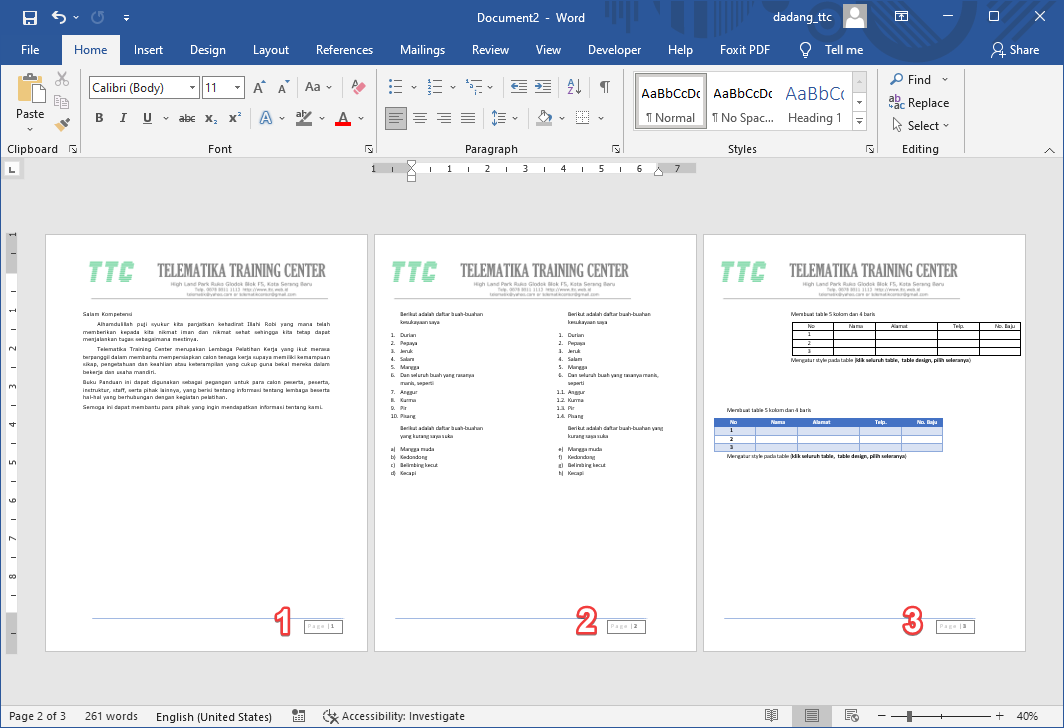The width and height of the screenshot is (1064, 728).
Task: Toggle Show/Hide paragraph marks
Action: point(604,88)
